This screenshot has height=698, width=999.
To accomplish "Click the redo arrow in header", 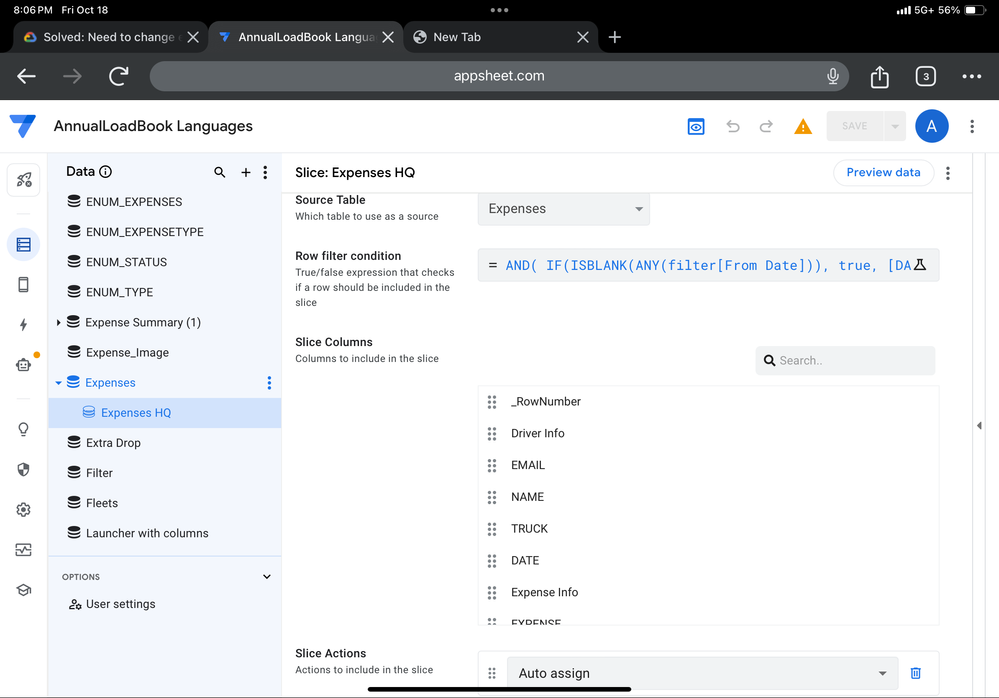I will (766, 126).
